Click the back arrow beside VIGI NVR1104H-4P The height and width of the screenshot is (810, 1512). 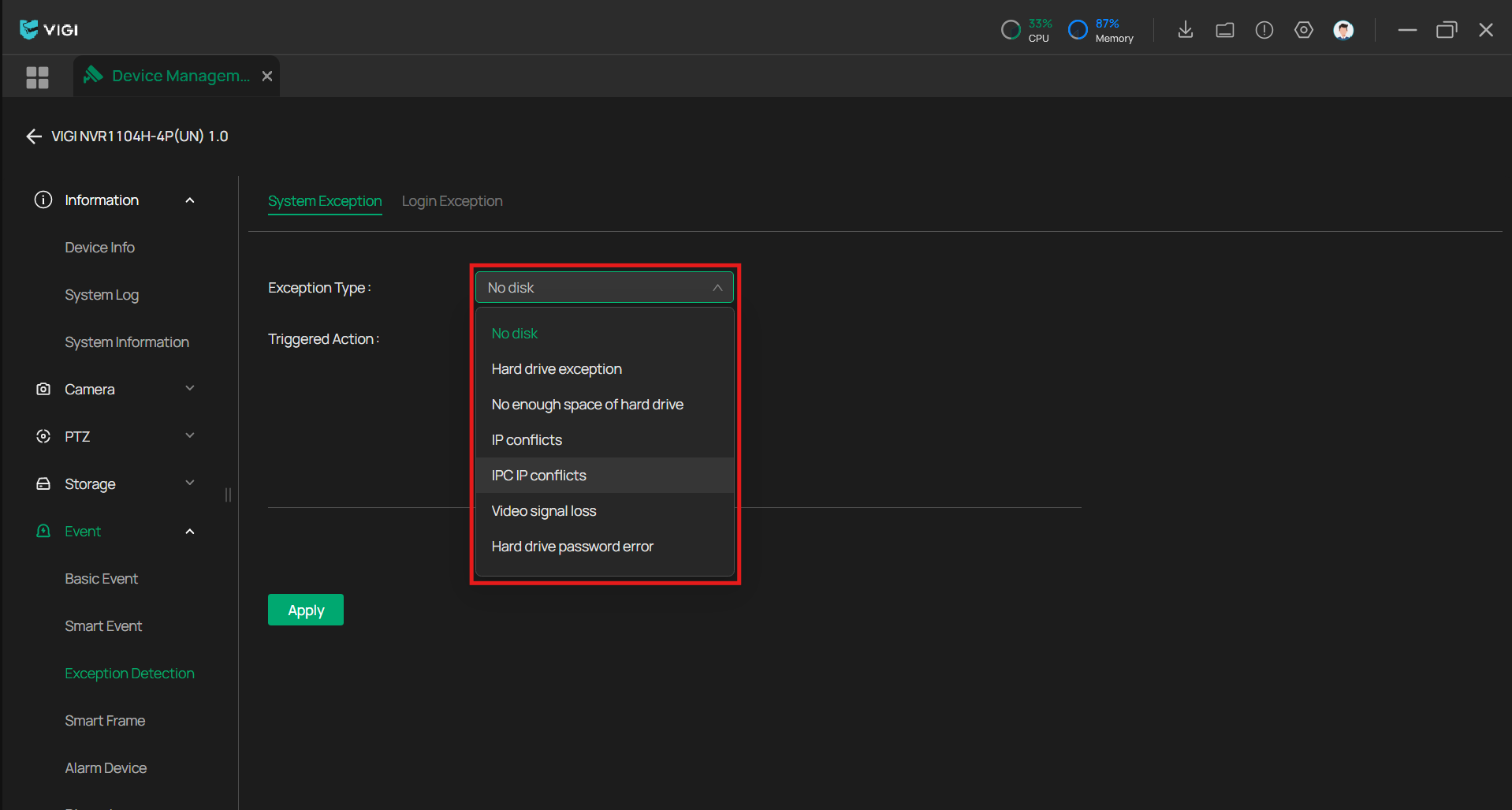pos(34,136)
